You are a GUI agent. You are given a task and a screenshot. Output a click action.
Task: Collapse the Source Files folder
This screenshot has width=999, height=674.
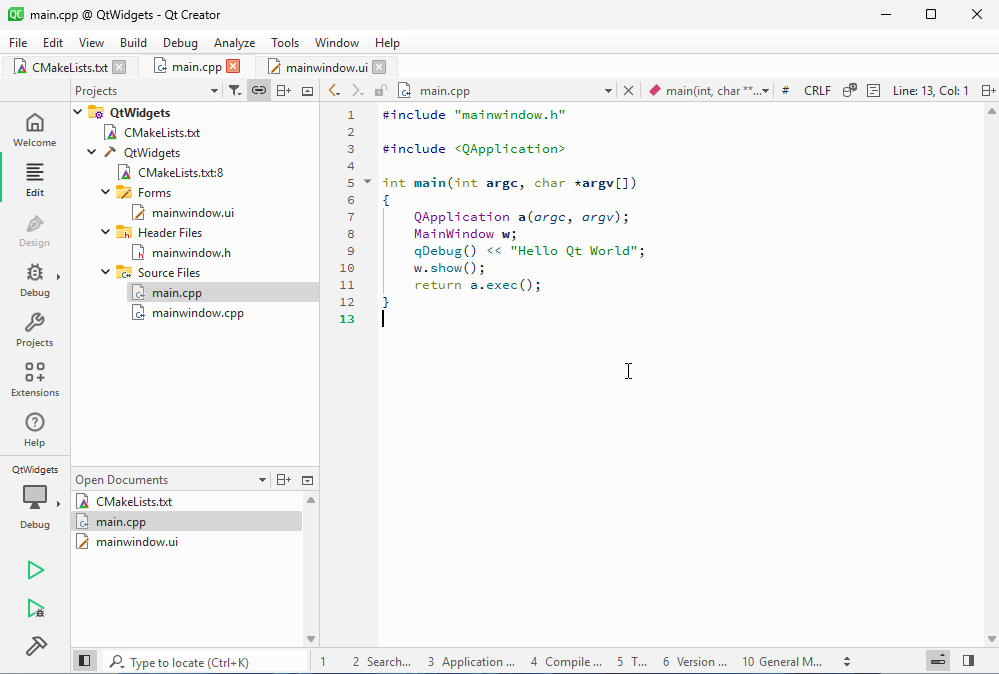pyautogui.click(x=106, y=273)
